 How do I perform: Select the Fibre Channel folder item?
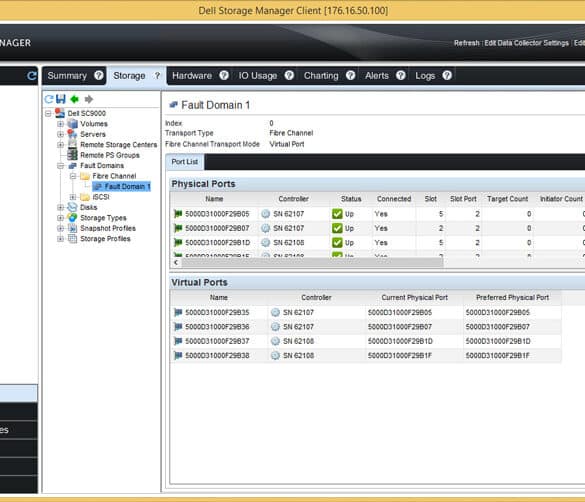pyautogui.click(x=114, y=176)
